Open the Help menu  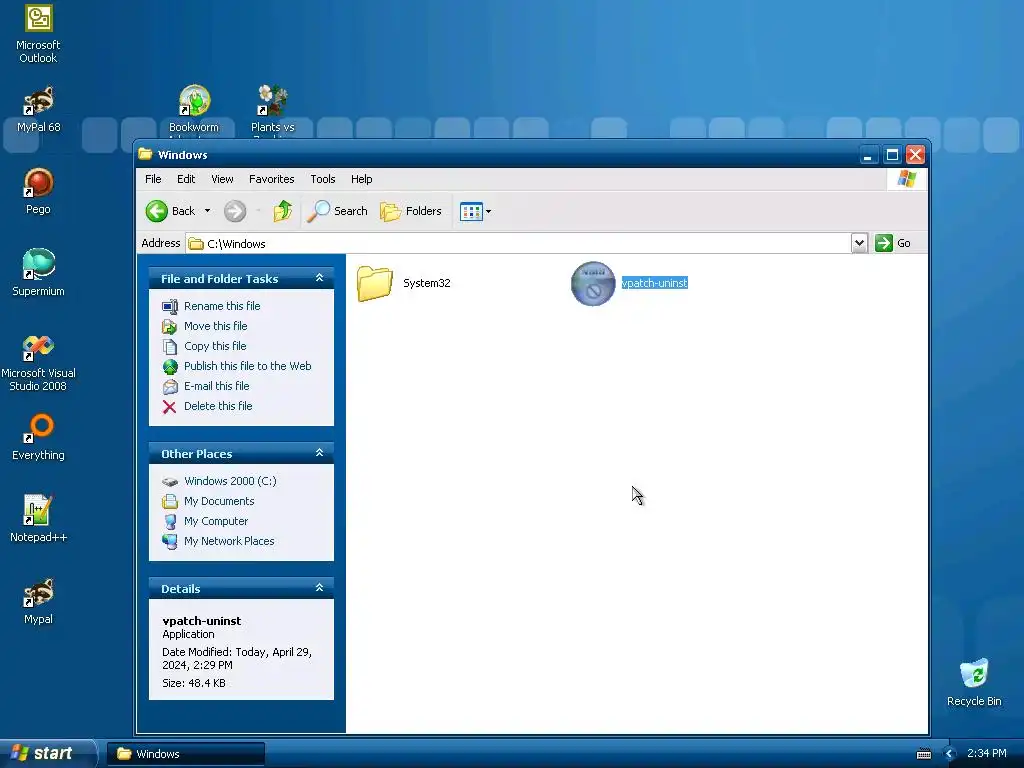pos(361,179)
